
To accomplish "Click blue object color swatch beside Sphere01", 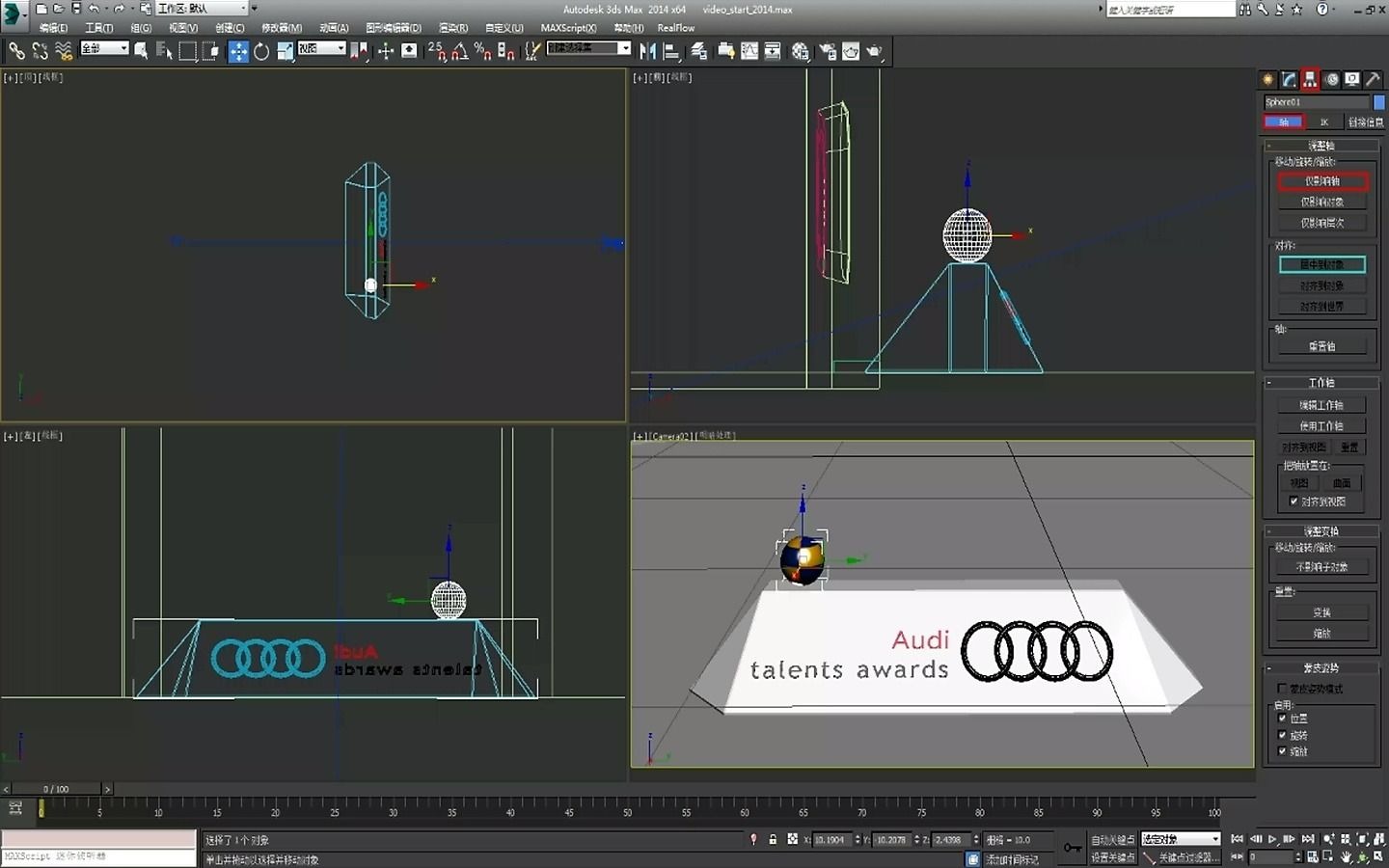I will pos(1378,102).
